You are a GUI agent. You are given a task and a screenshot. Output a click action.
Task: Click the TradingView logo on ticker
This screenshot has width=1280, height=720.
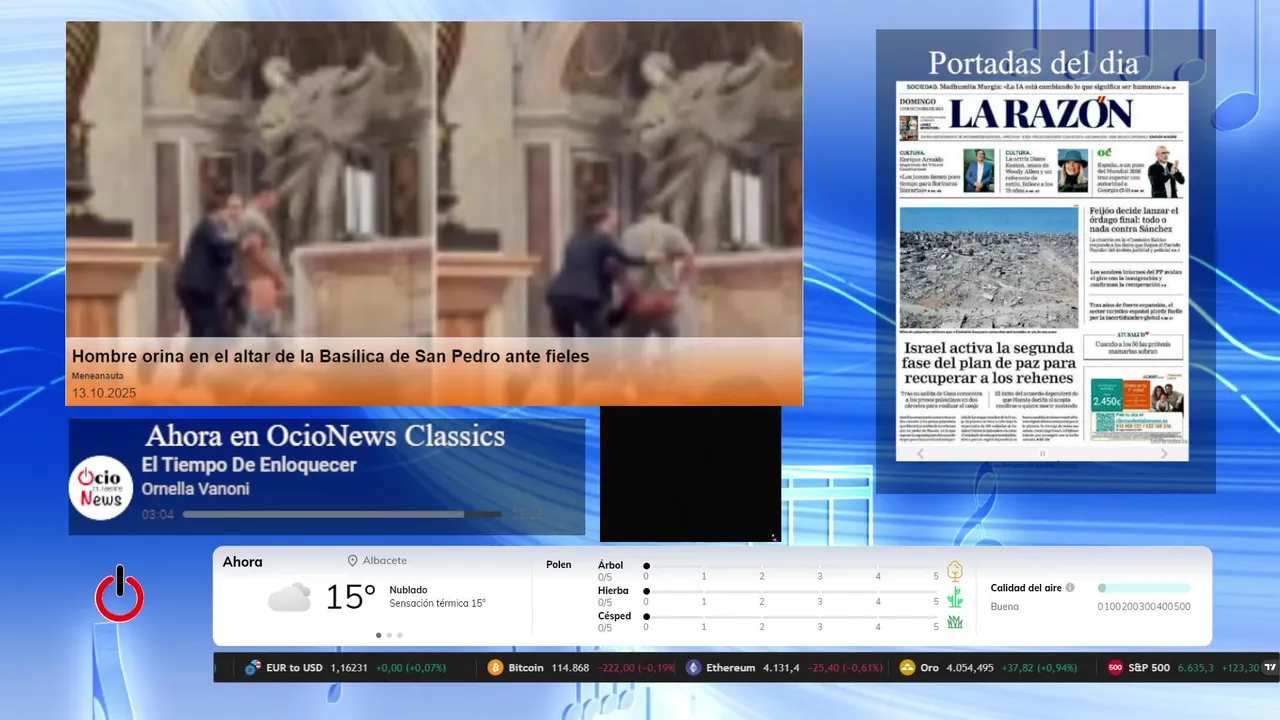point(1271,667)
